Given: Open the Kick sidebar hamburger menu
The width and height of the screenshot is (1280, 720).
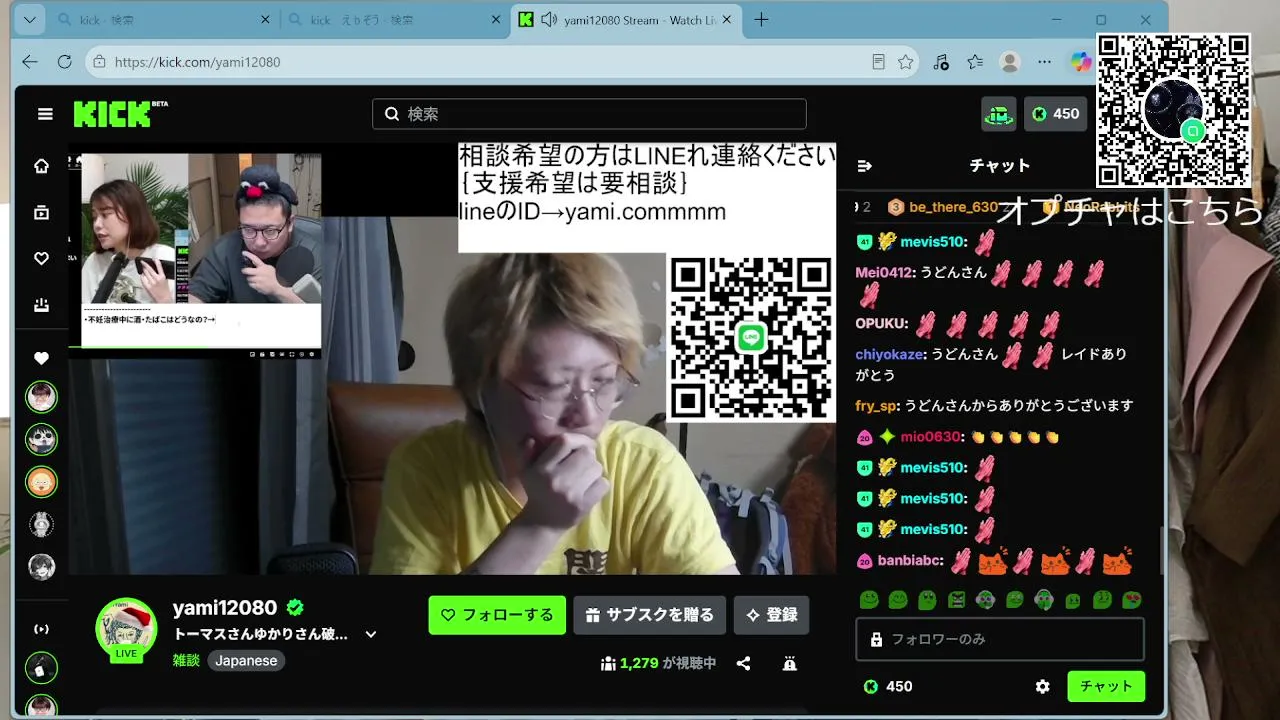Looking at the screenshot, I should [45, 114].
